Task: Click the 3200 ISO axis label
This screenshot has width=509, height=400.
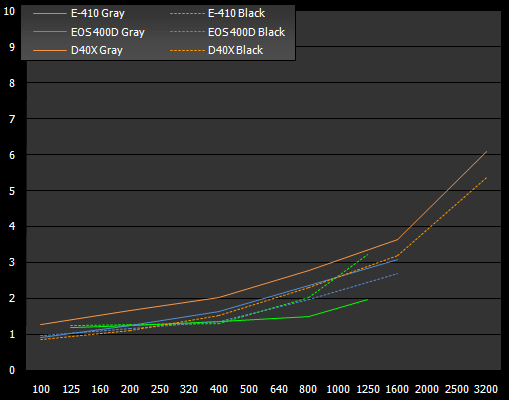Action: pyautogui.click(x=486, y=389)
